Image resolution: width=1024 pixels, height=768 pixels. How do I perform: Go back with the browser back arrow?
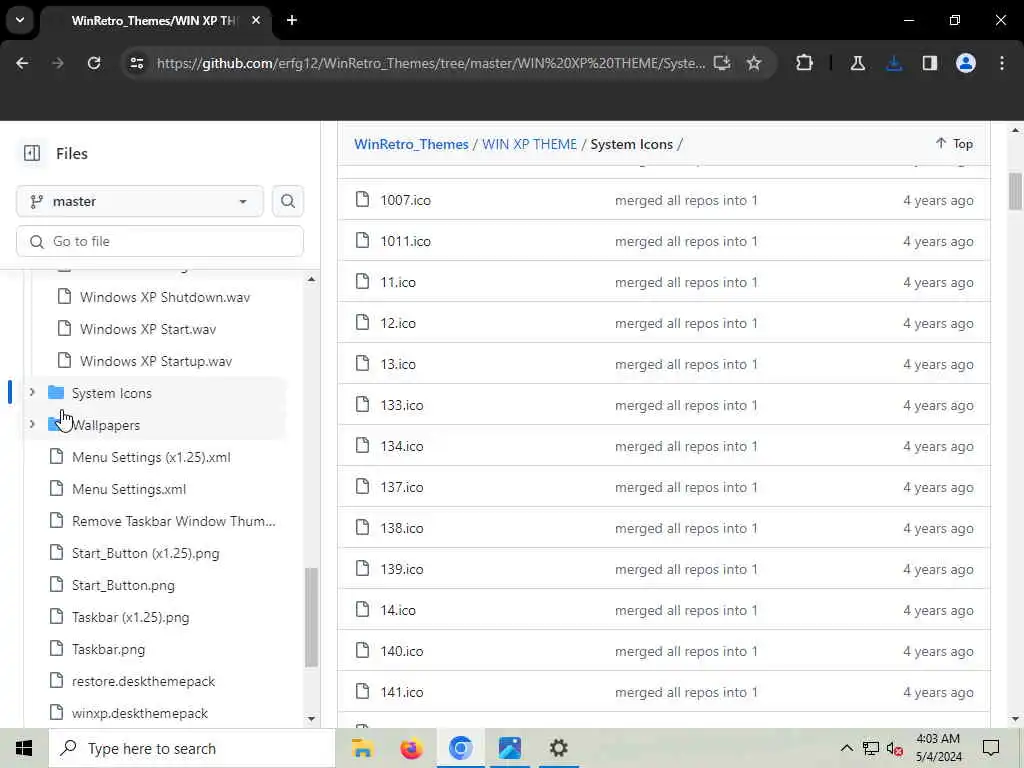(22, 63)
